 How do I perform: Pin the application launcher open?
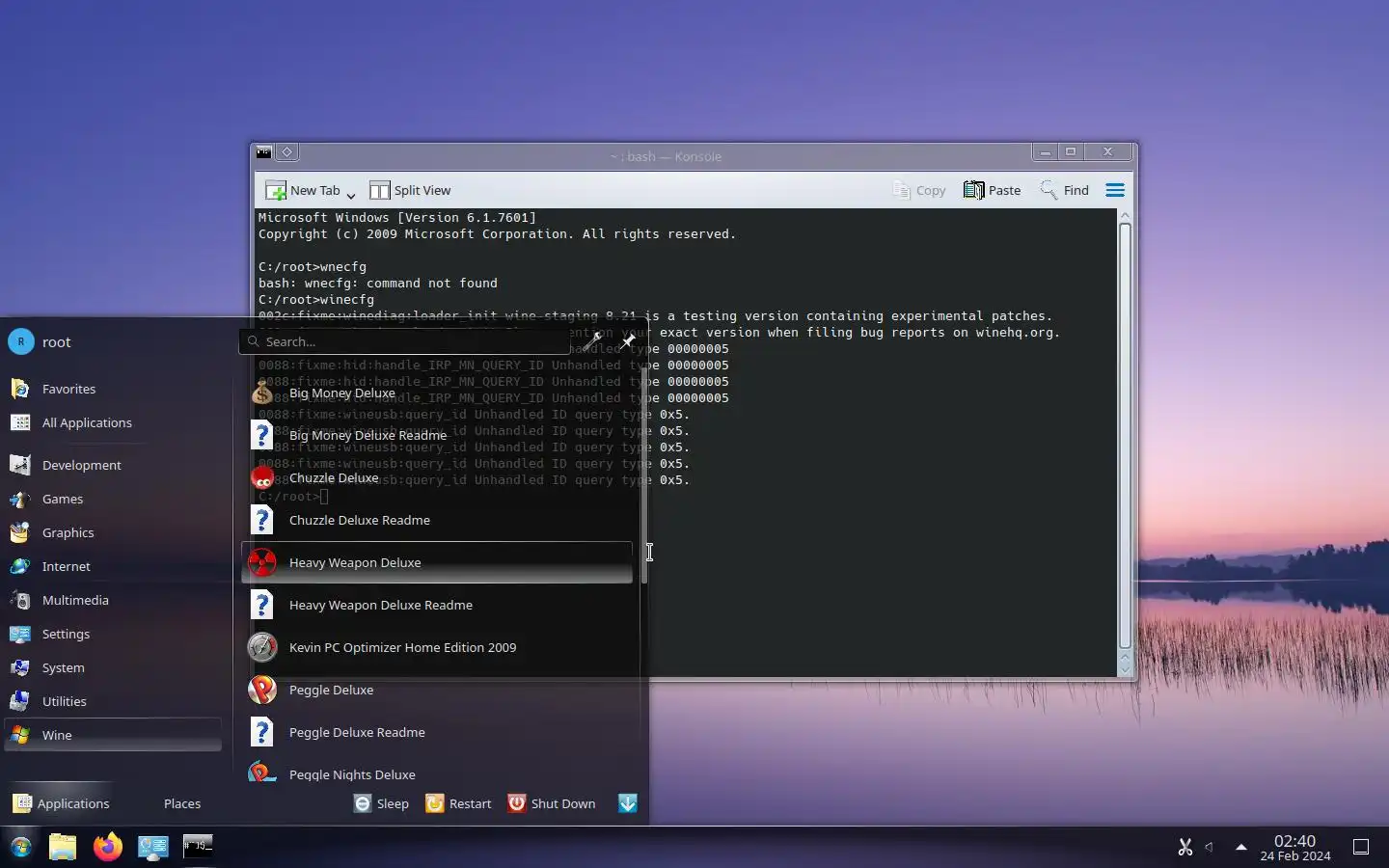pos(627,341)
